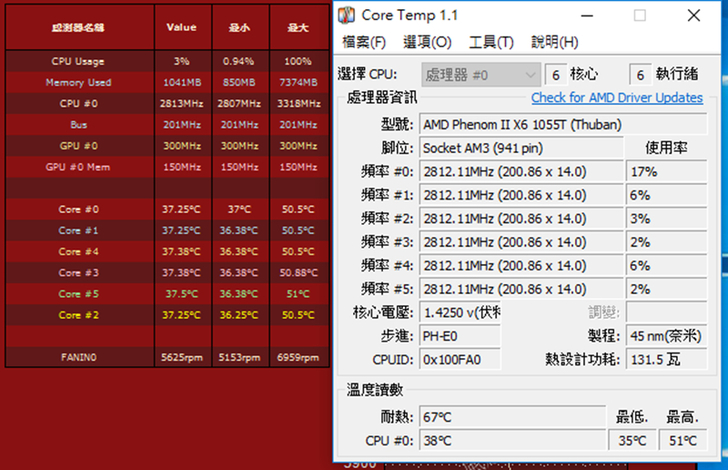Select the 頻率 #2 frequency value

[x=521, y=219]
